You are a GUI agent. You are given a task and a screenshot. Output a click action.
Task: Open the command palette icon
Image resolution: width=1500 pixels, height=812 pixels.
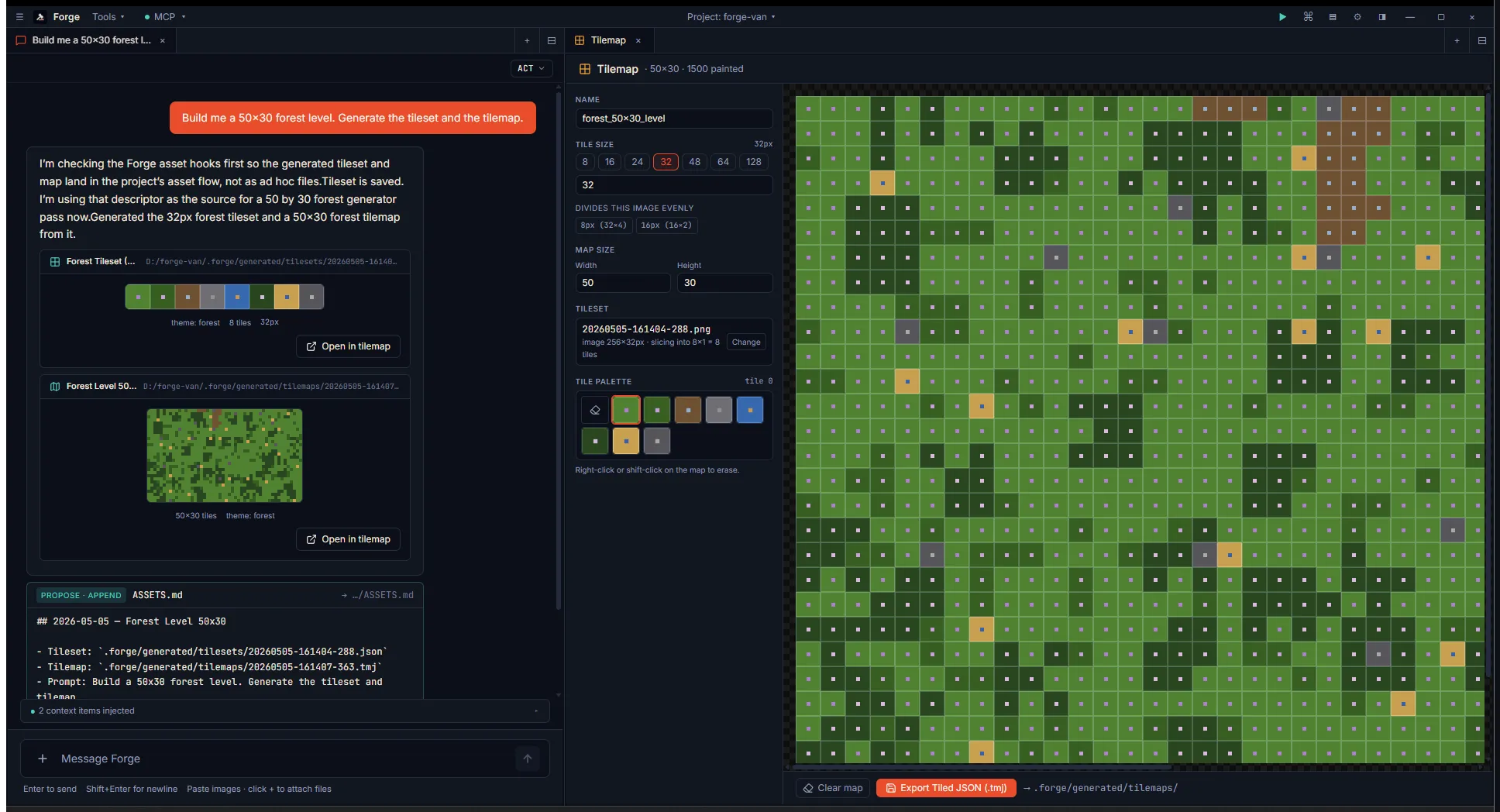tap(1308, 16)
